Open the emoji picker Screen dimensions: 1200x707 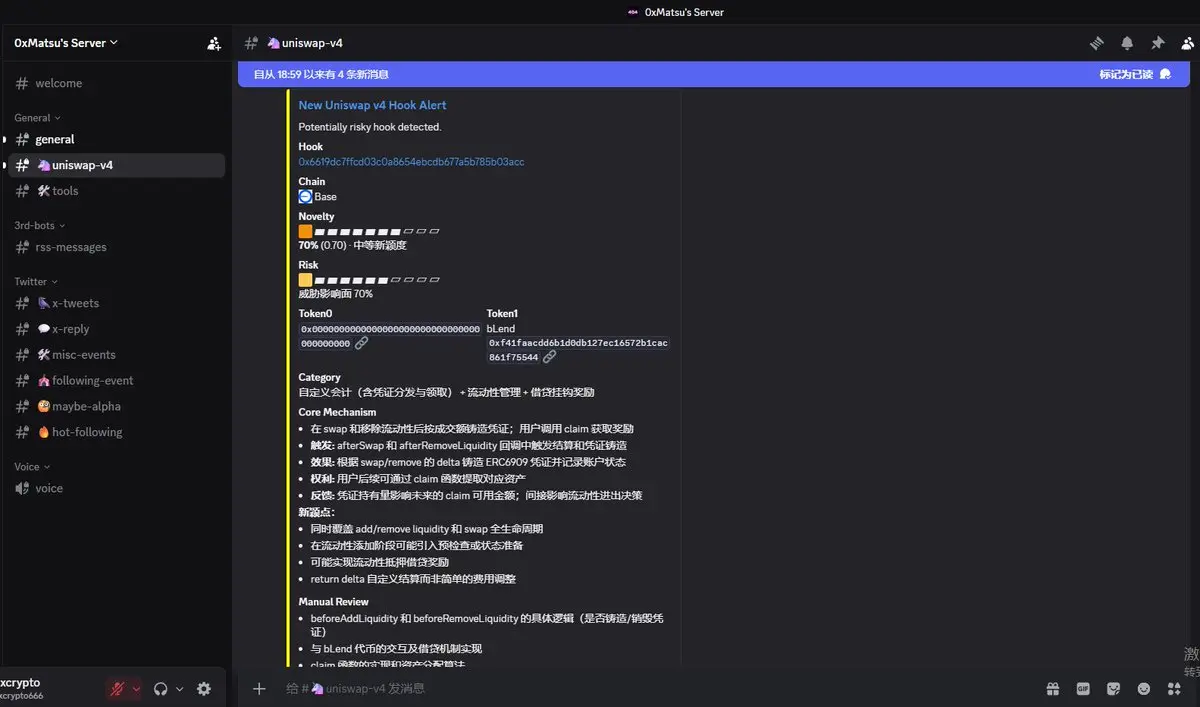[1144, 688]
